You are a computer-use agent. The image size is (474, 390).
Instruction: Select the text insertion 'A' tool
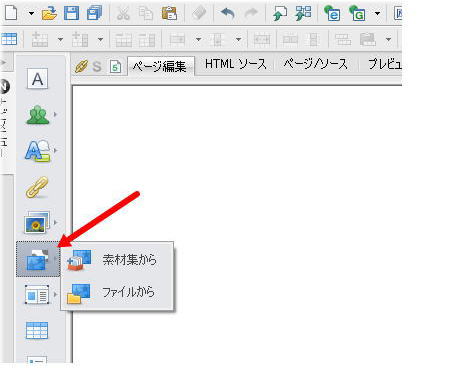37,79
